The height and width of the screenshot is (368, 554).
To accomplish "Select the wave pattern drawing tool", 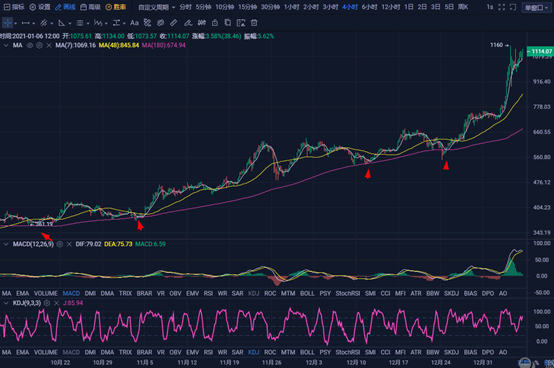I will click(x=98, y=23).
